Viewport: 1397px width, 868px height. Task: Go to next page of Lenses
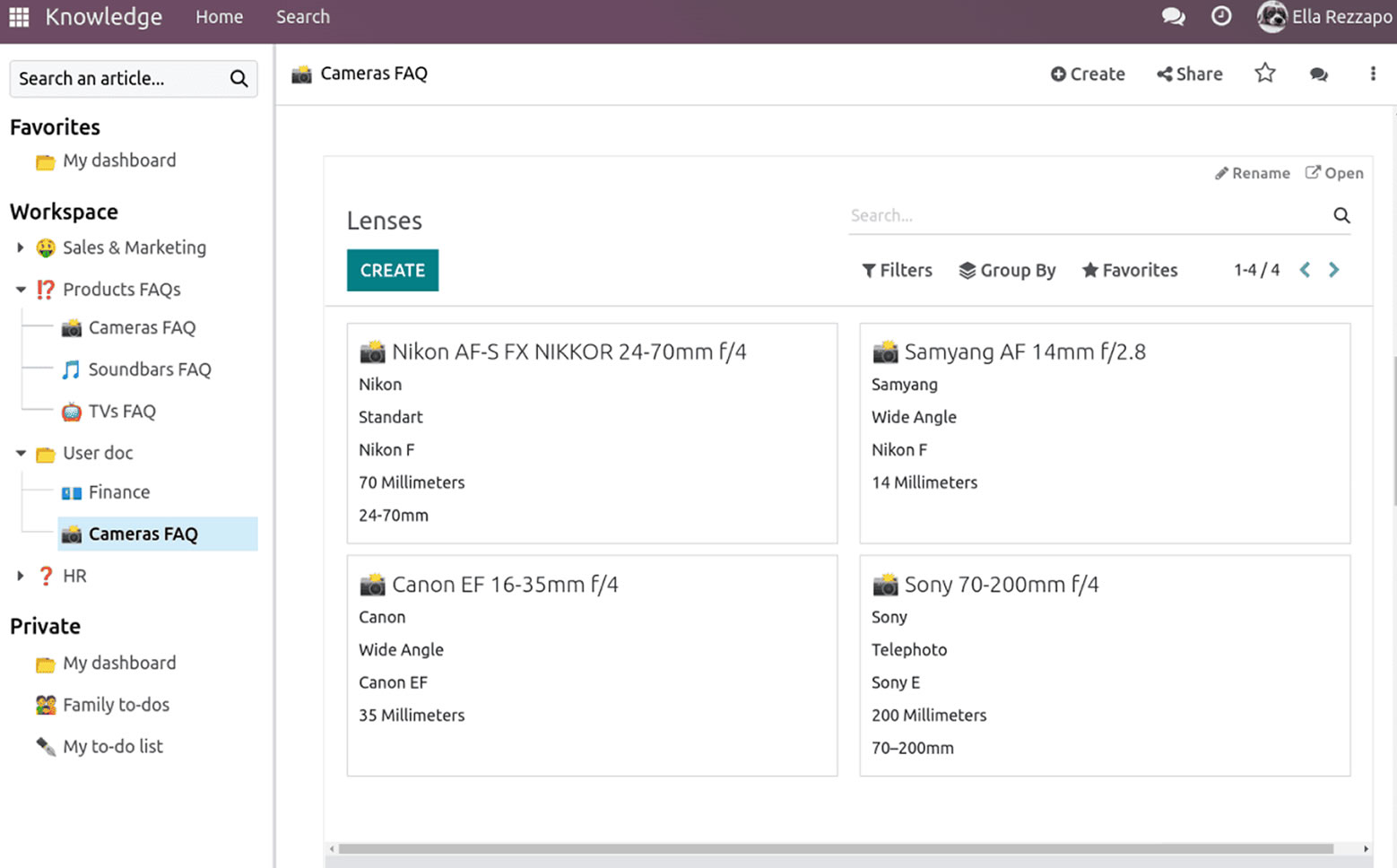click(x=1334, y=270)
